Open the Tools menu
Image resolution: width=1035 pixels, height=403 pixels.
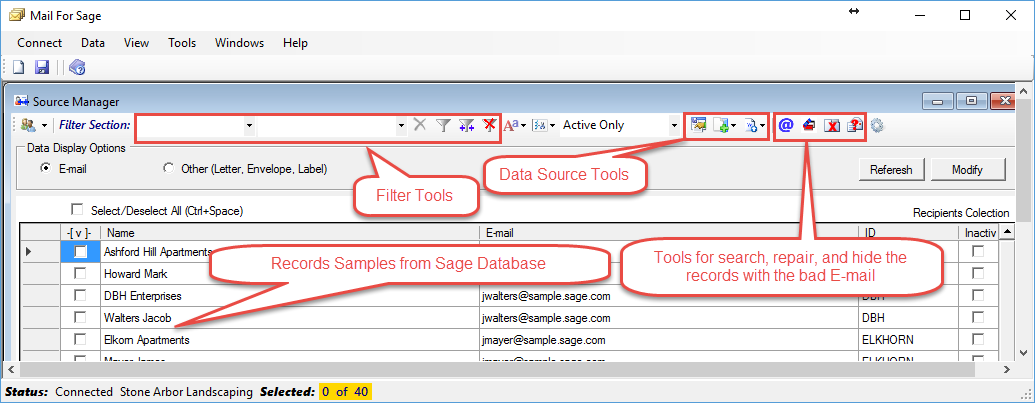point(182,43)
